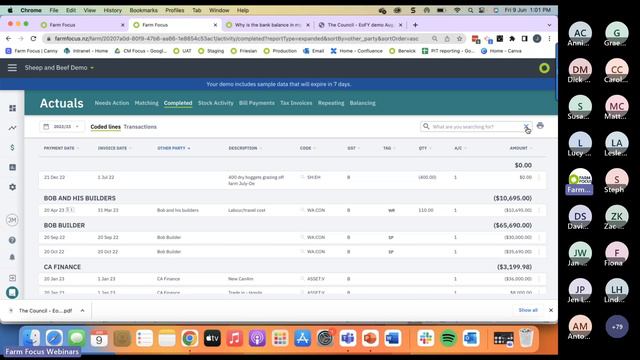Sort by Other Party column
The width and height of the screenshot is (640, 360).
pyautogui.click(x=173, y=148)
